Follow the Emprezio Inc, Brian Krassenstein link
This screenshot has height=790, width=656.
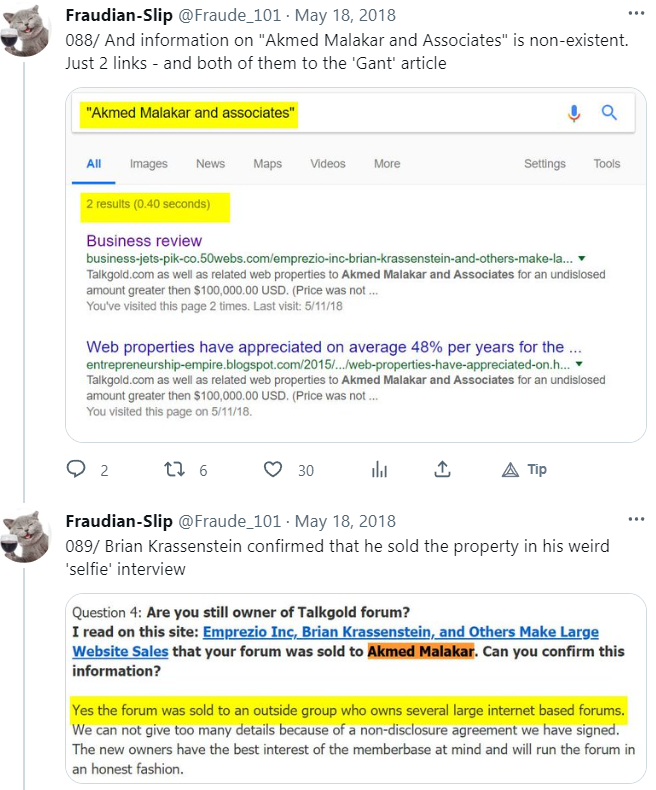(400, 632)
